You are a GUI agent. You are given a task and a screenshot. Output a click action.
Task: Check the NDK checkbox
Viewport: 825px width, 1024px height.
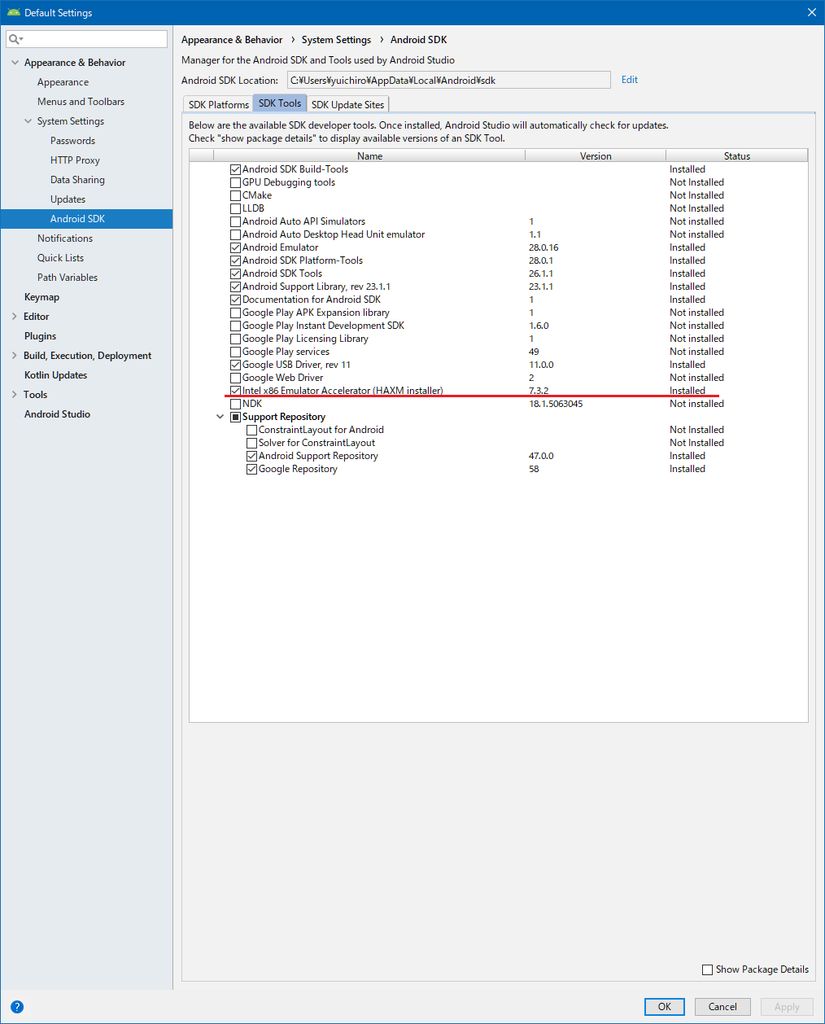click(235, 404)
